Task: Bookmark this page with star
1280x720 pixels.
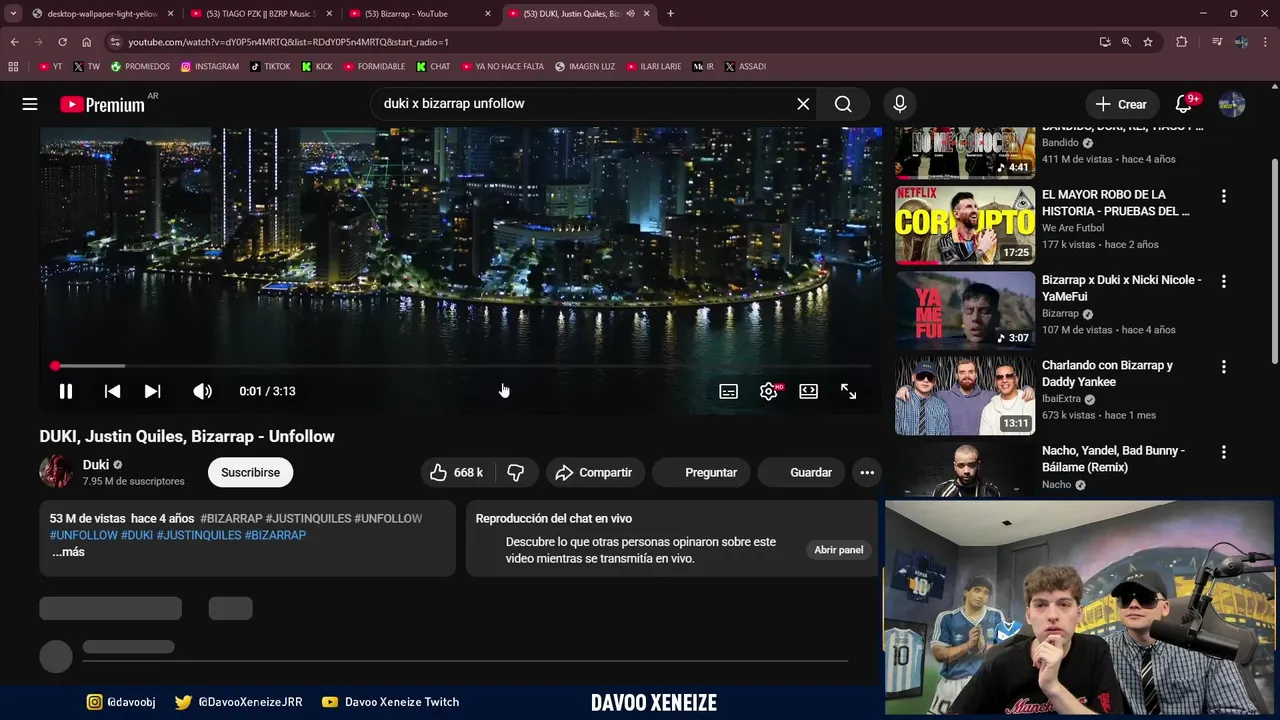Action: click(x=1148, y=42)
